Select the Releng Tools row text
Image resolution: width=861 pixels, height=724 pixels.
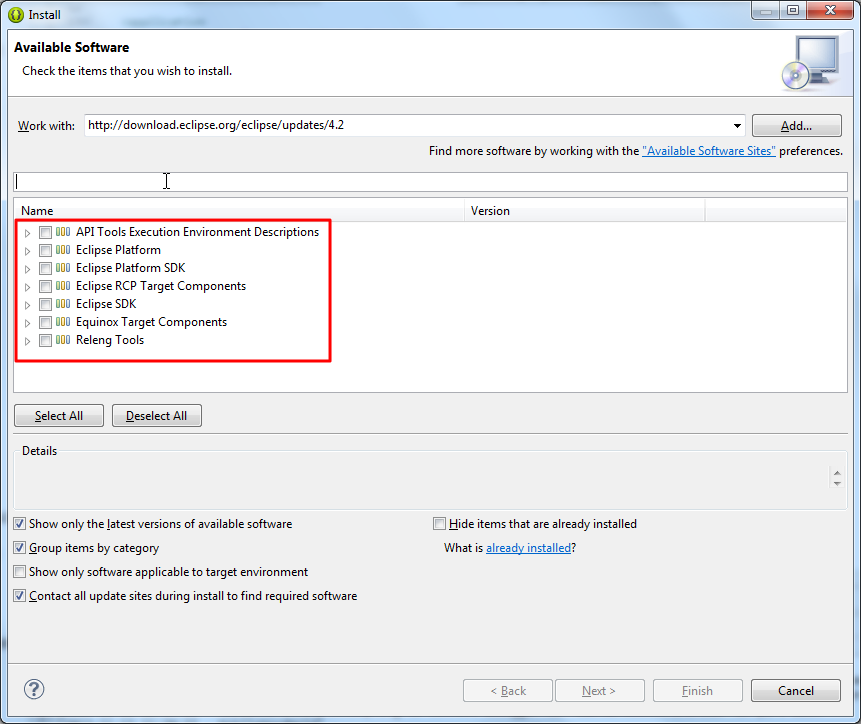110,340
